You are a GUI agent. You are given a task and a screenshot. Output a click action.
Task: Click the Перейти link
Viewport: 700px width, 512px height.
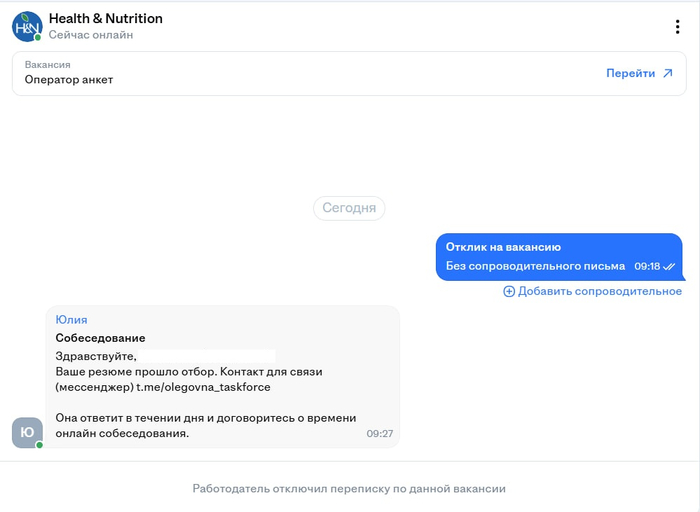[x=630, y=73]
